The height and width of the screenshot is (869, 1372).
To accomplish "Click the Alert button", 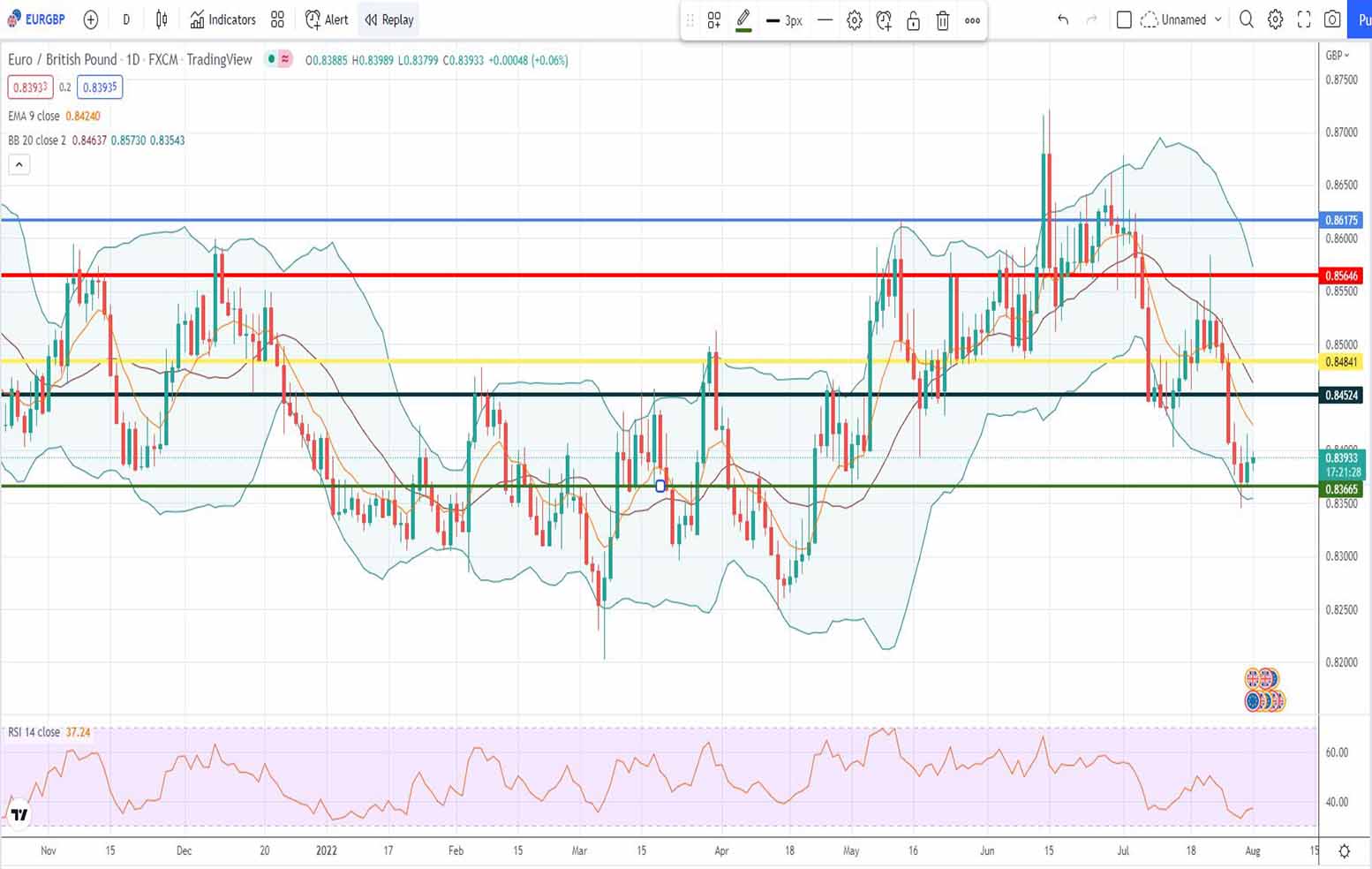I will click(x=327, y=19).
